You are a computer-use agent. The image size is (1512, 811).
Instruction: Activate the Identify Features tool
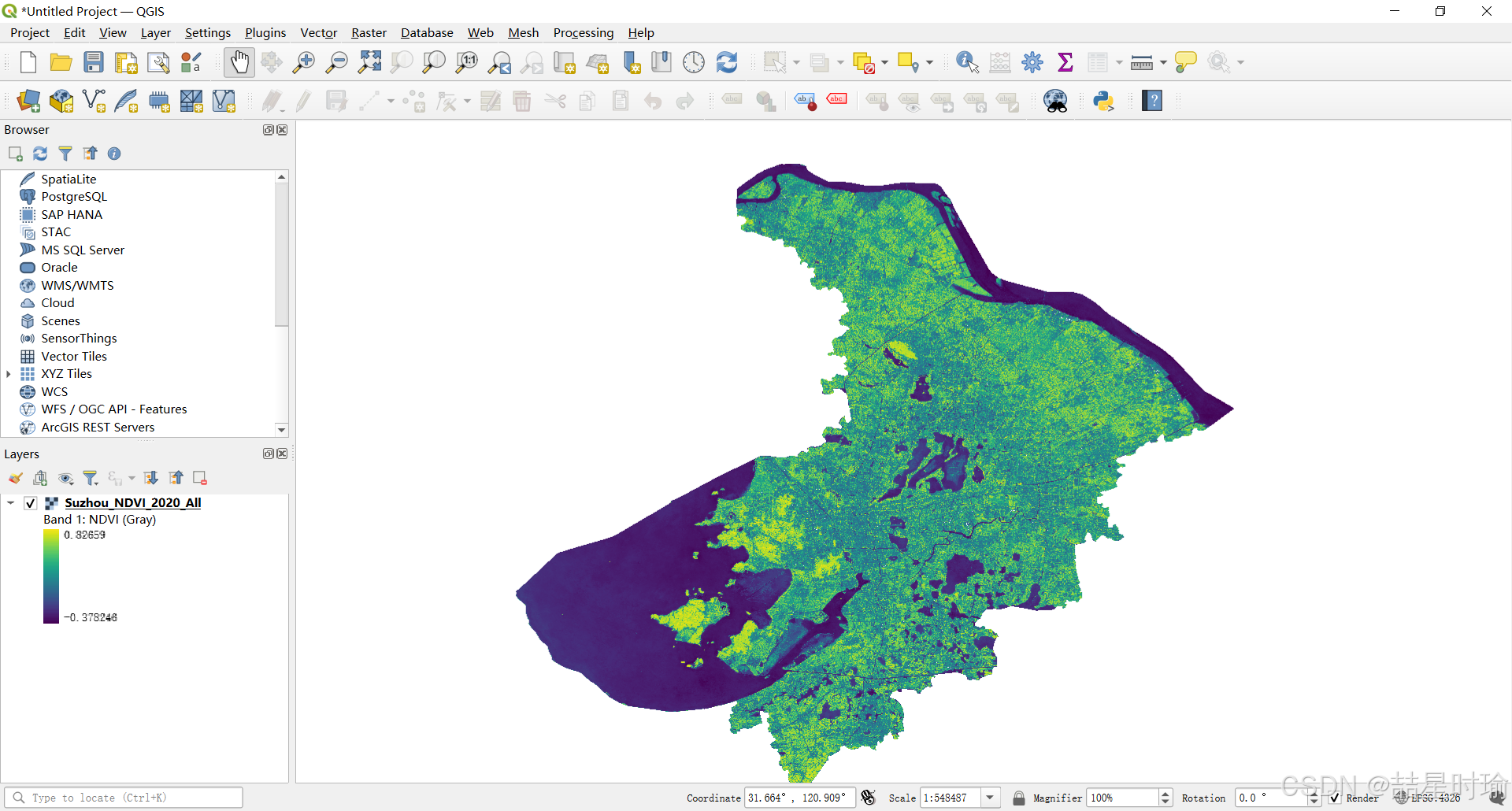coord(966,61)
